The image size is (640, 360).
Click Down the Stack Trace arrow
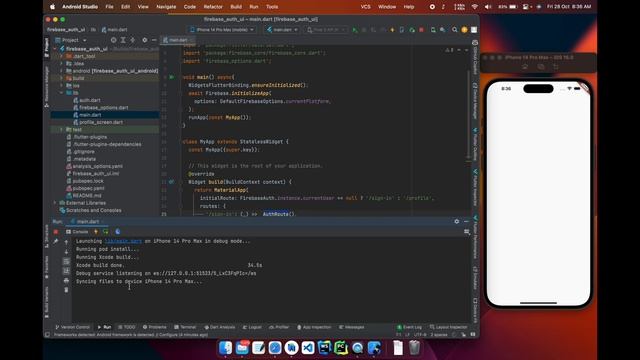pyautogui.click(x=67, y=252)
